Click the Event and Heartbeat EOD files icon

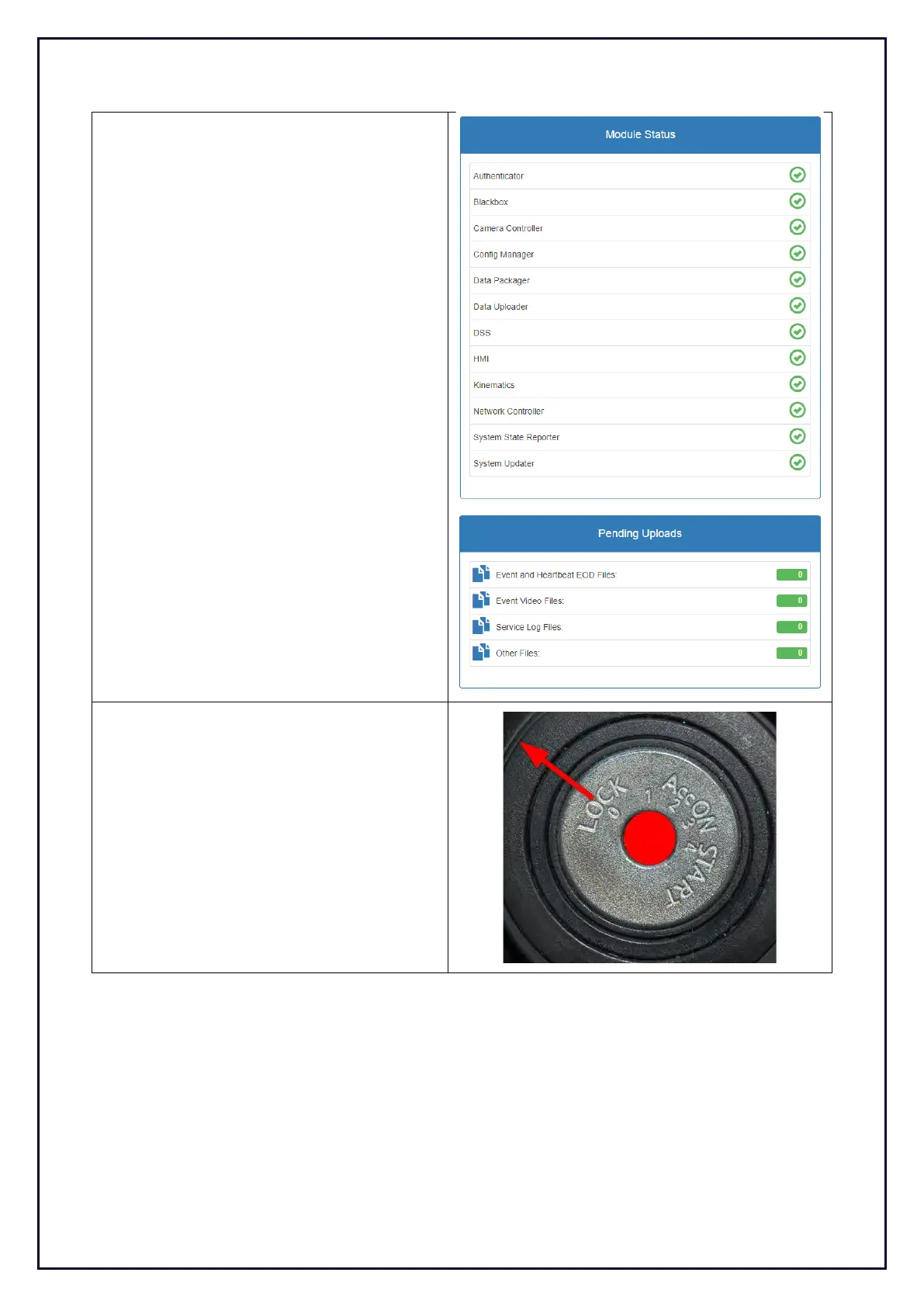(x=481, y=574)
